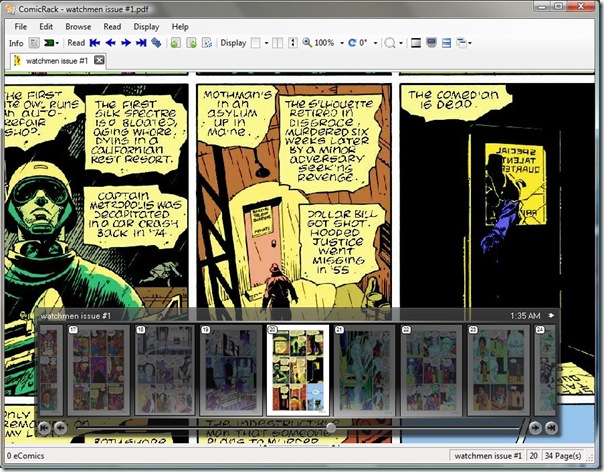Click the zoom magnifier icon
The width and height of the screenshot is (604, 472).
point(307,43)
